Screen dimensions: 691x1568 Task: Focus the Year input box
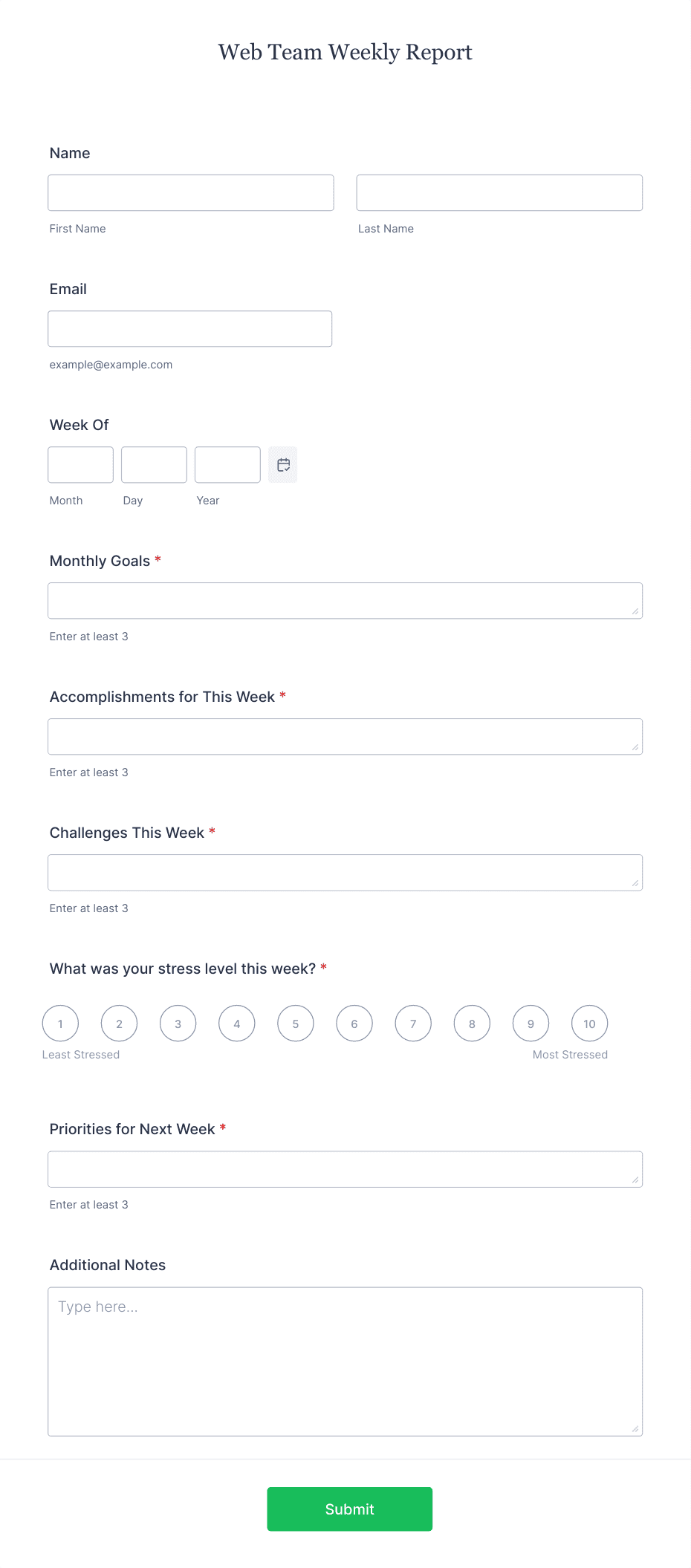(227, 465)
